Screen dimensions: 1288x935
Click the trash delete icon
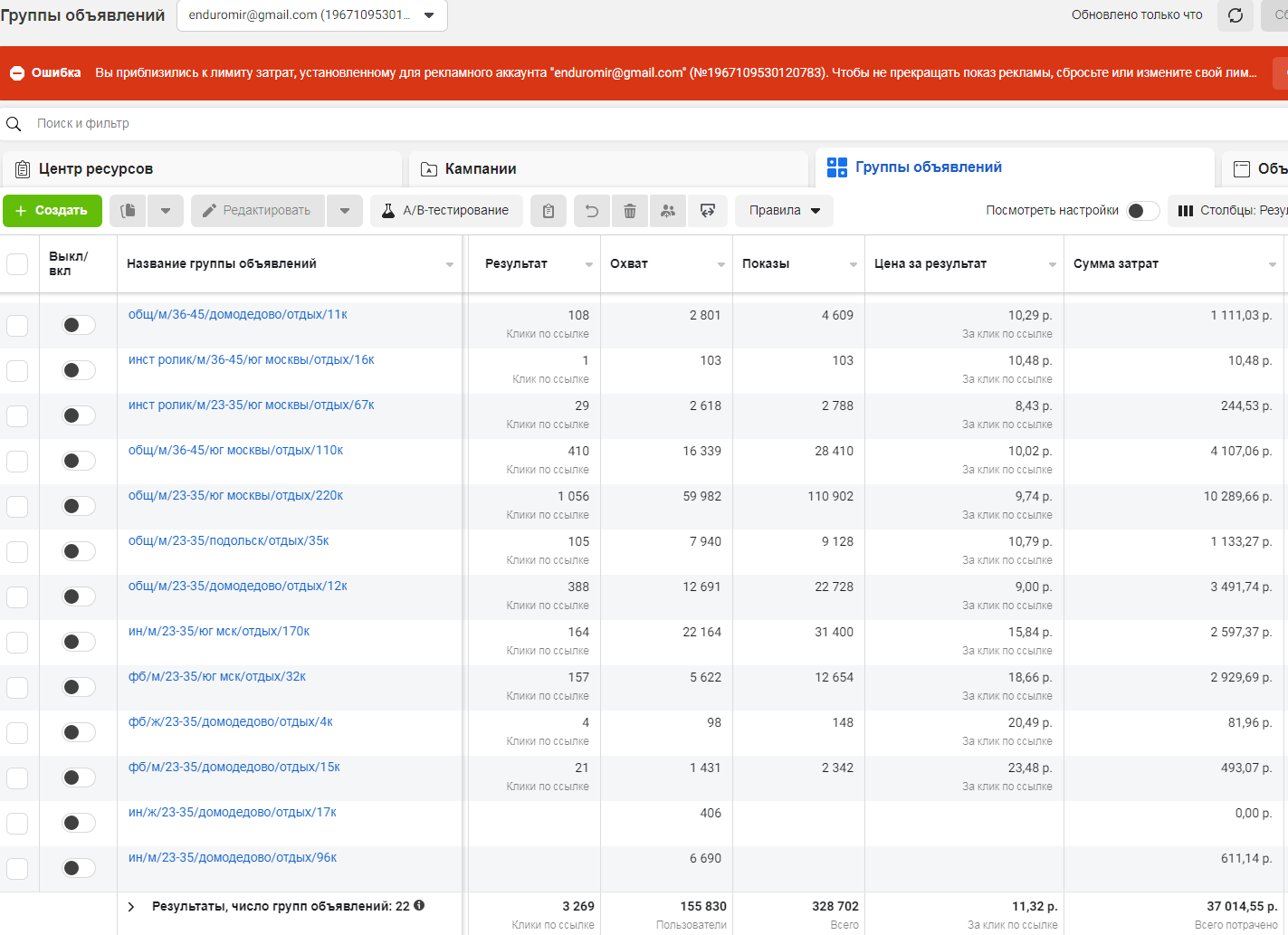(x=630, y=211)
